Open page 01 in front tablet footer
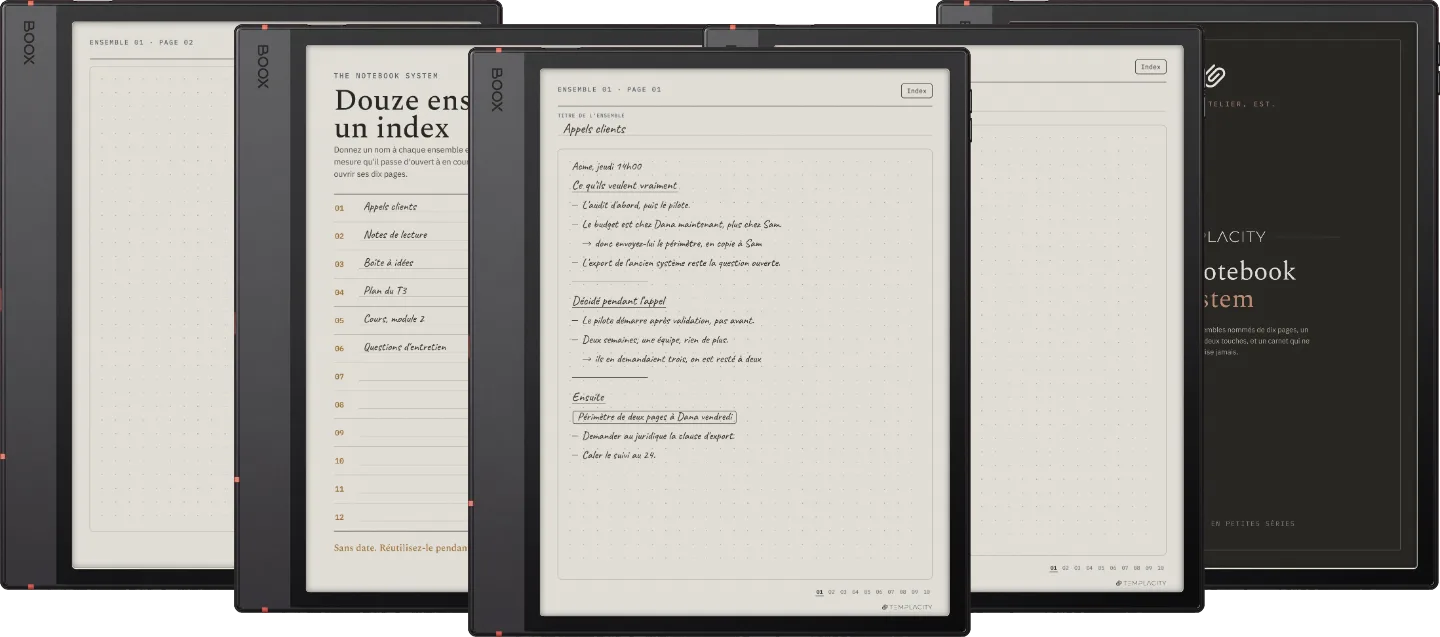 point(820,592)
